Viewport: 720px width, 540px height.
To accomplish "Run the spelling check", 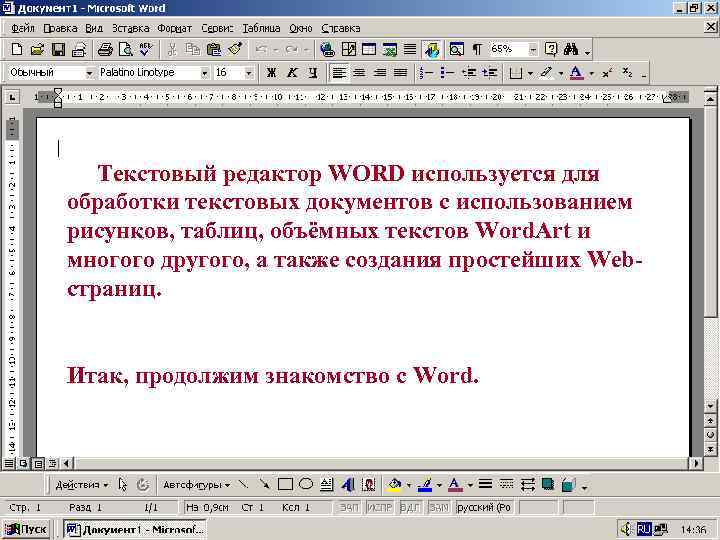I will [146, 49].
